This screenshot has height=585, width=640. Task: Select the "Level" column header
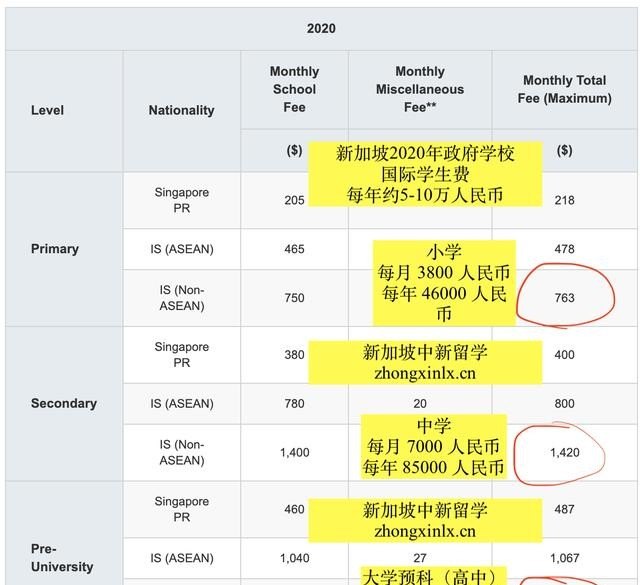[x=47, y=110]
